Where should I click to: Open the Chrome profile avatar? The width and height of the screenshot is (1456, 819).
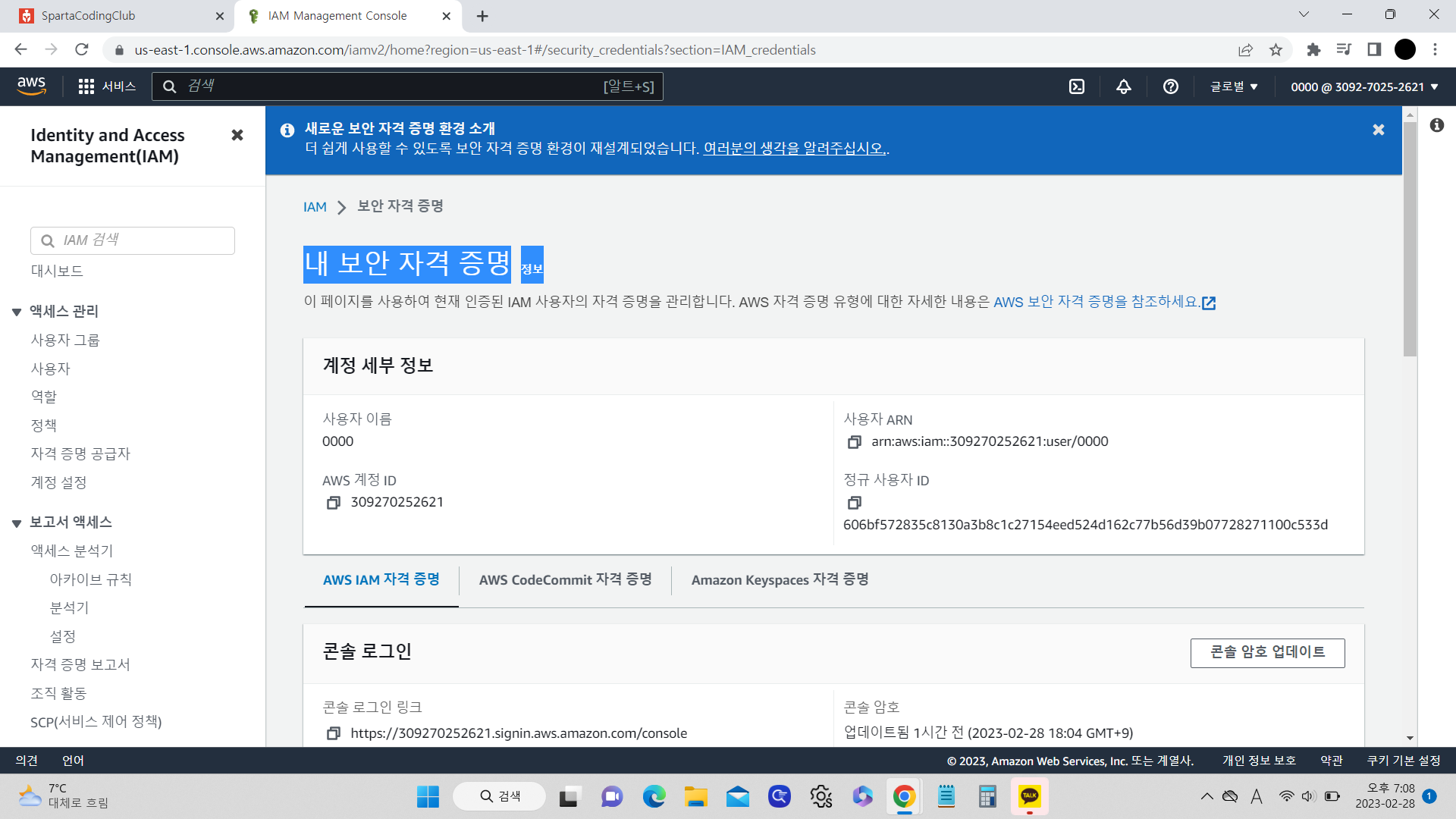[x=1405, y=50]
